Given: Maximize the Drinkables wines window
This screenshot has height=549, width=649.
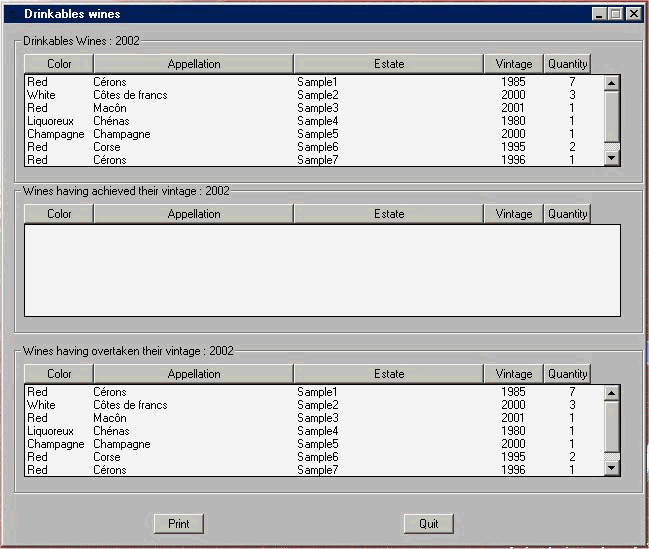Looking at the screenshot, I should (617, 14).
